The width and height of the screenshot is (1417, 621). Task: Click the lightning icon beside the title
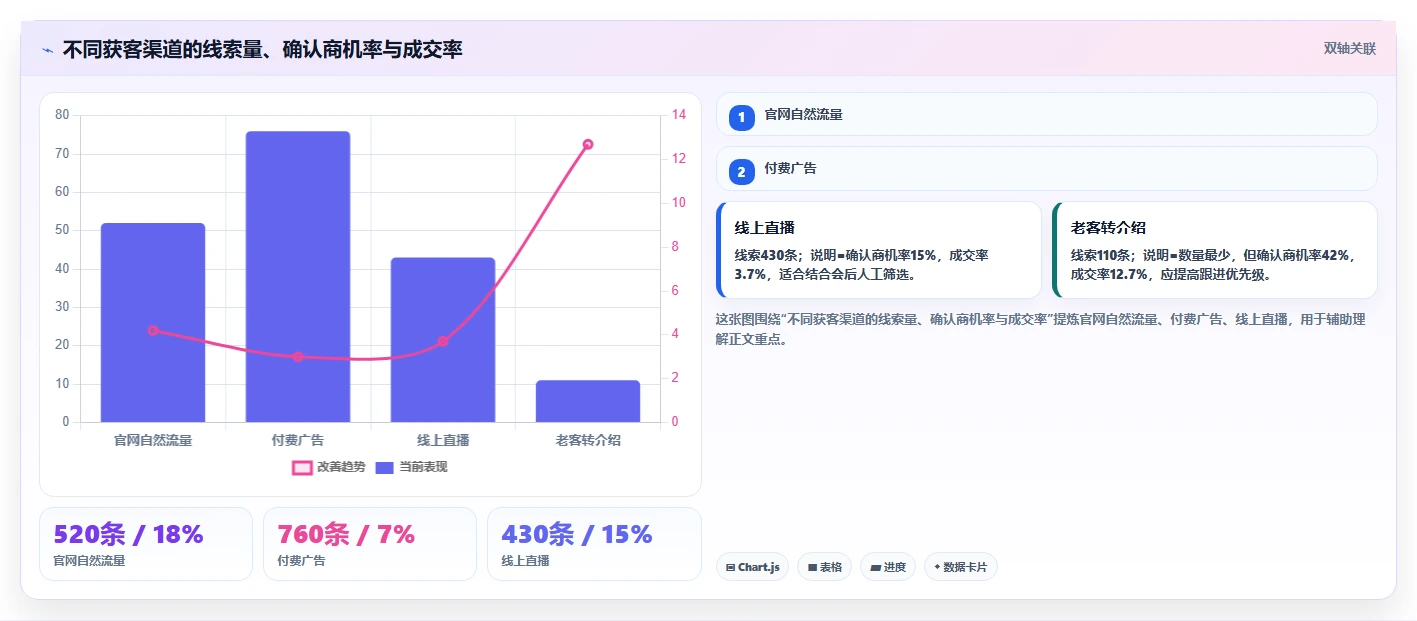[47, 50]
